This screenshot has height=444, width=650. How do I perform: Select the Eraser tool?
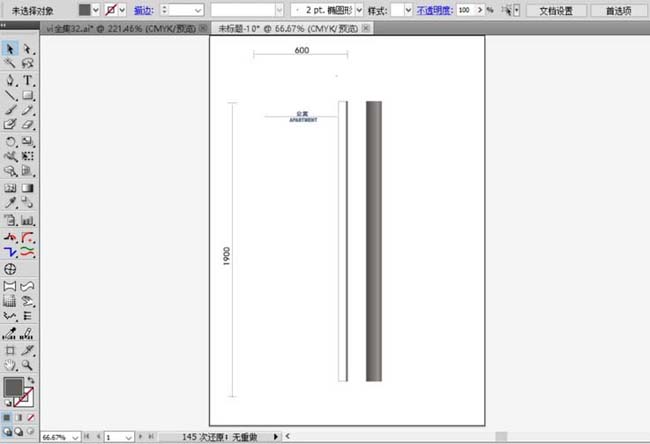coord(27,124)
